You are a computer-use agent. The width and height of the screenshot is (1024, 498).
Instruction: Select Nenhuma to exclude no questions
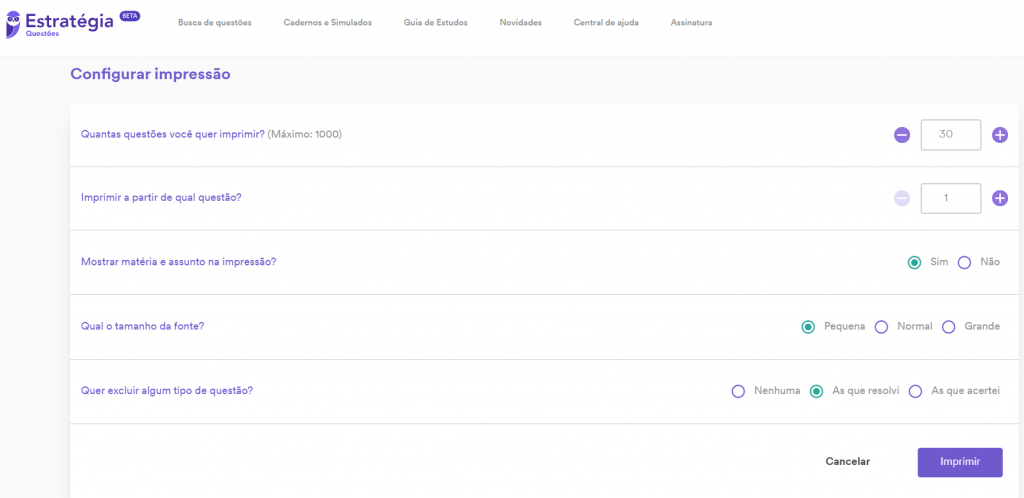738,392
